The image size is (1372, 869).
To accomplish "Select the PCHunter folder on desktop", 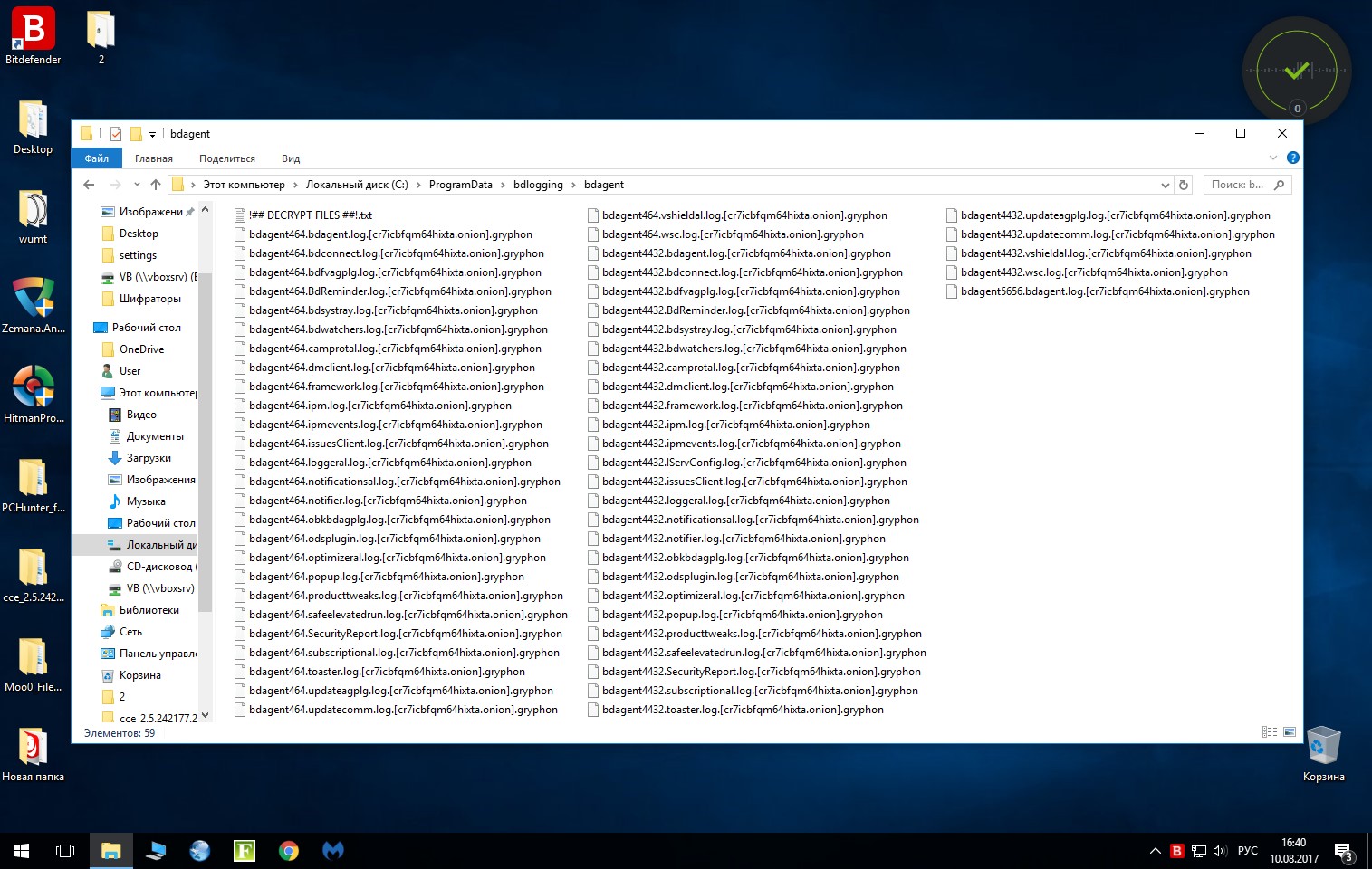I will pyautogui.click(x=33, y=485).
